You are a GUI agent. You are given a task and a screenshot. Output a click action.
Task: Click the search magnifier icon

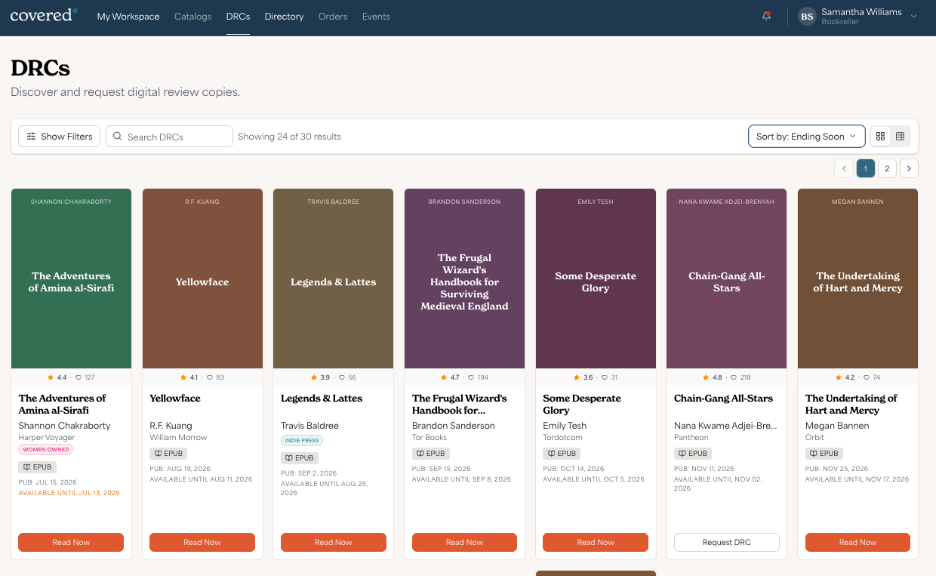tap(118, 136)
